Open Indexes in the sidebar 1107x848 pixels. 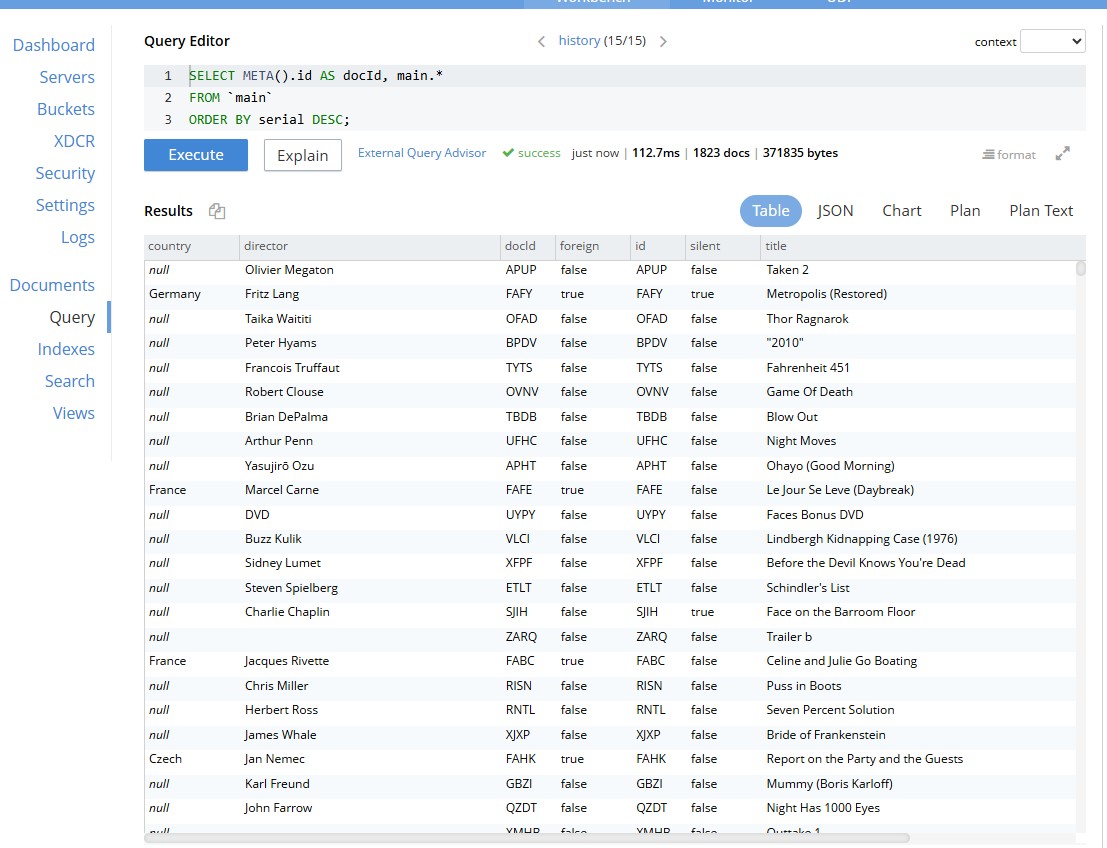coord(66,350)
